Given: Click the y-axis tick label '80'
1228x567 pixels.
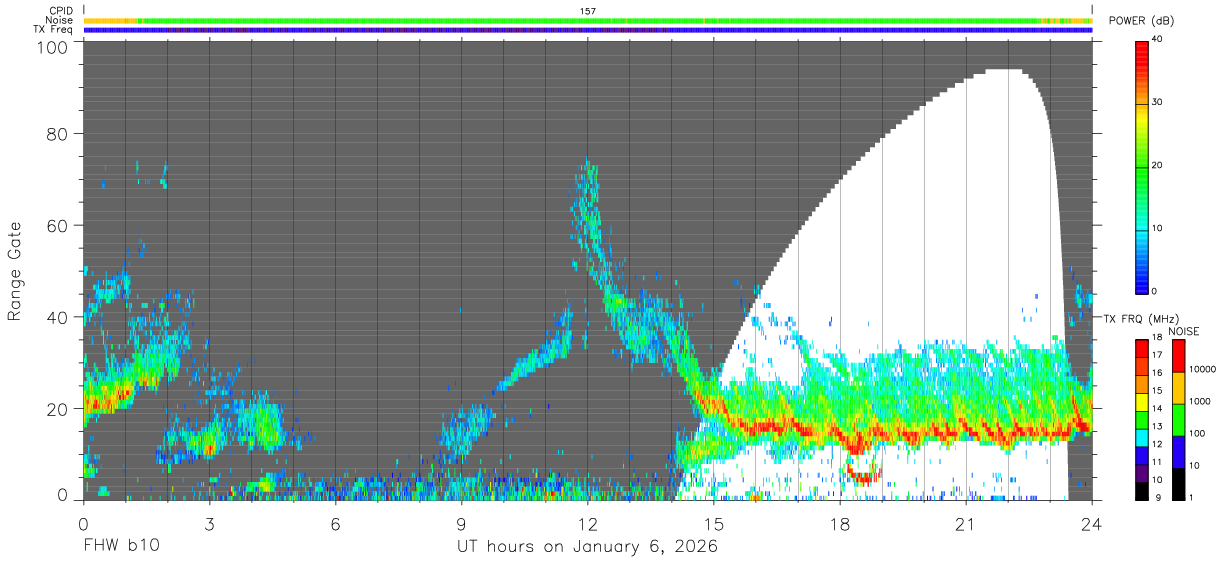Looking at the screenshot, I should pos(58,134).
